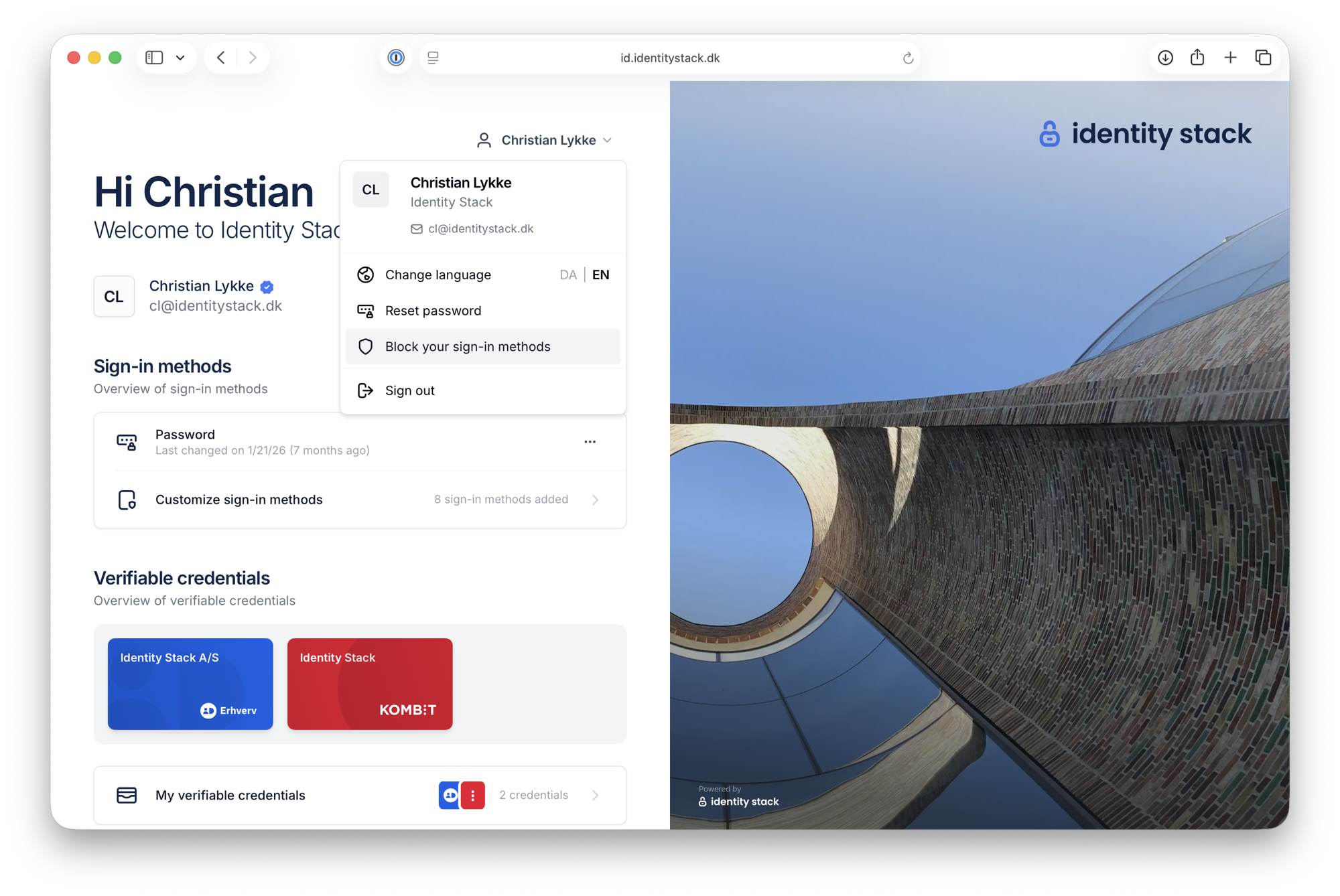
Task: Click the cl@identitystack.dk email in menu
Action: (x=480, y=228)
